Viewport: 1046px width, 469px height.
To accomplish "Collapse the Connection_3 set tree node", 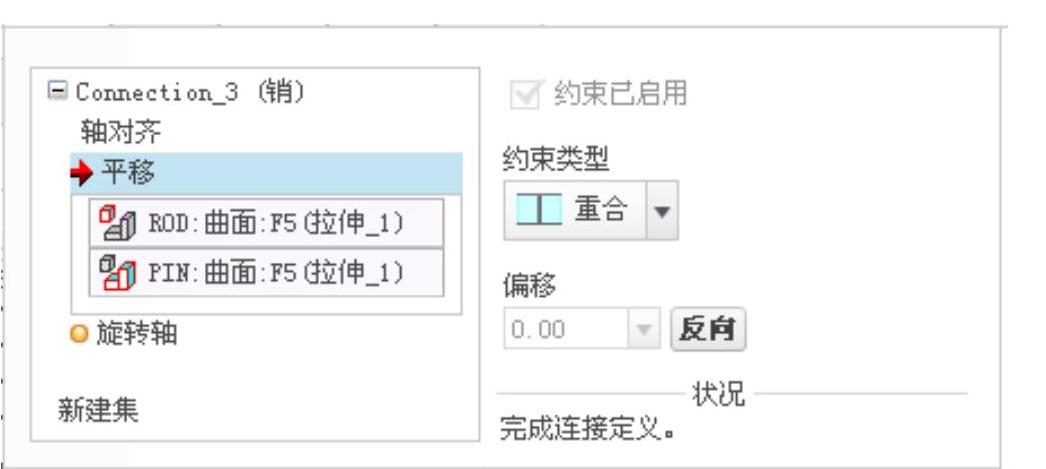I will click(58, 91).
